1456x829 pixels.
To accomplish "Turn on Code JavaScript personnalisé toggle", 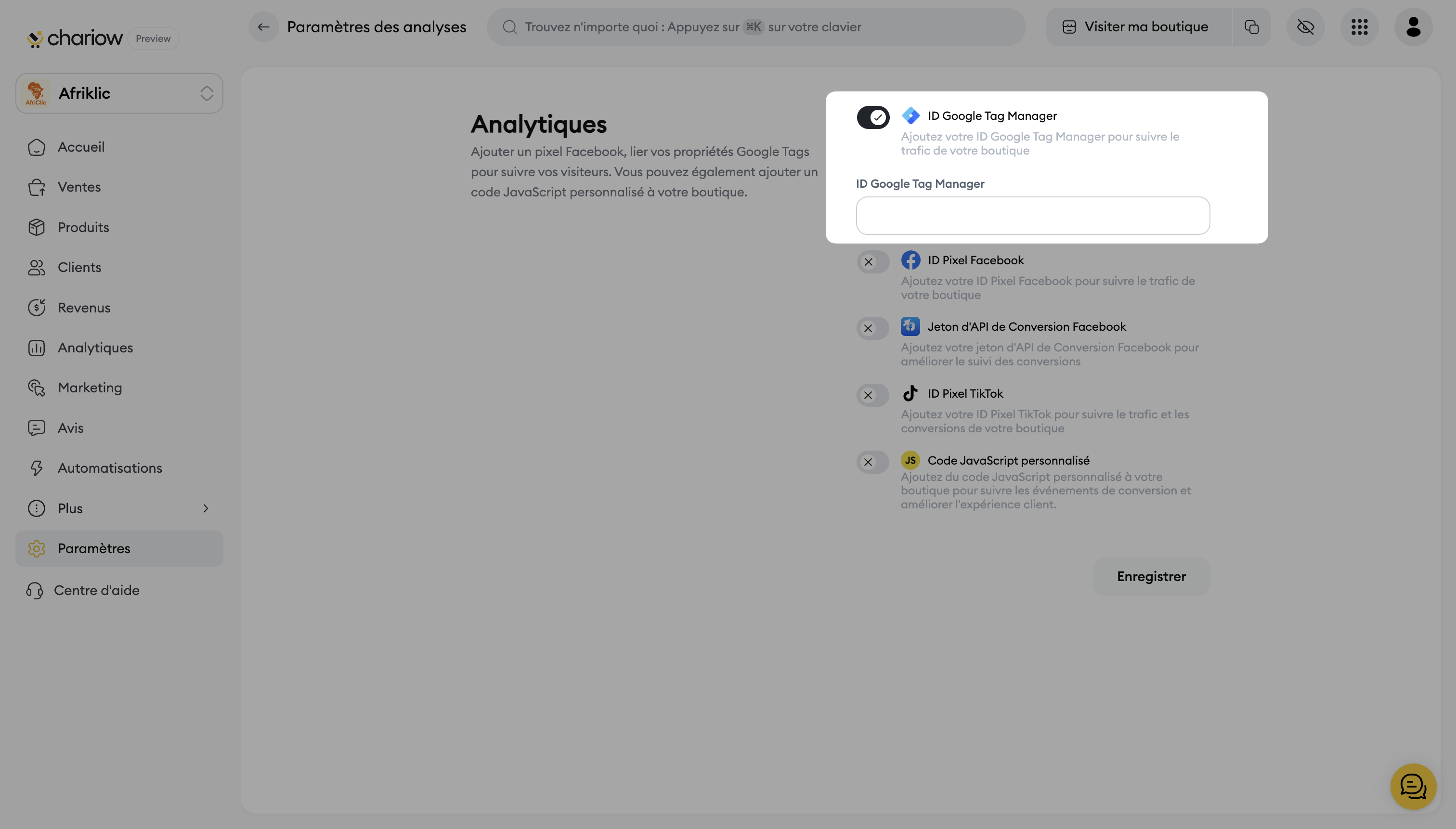I will (x=872, y=462).
